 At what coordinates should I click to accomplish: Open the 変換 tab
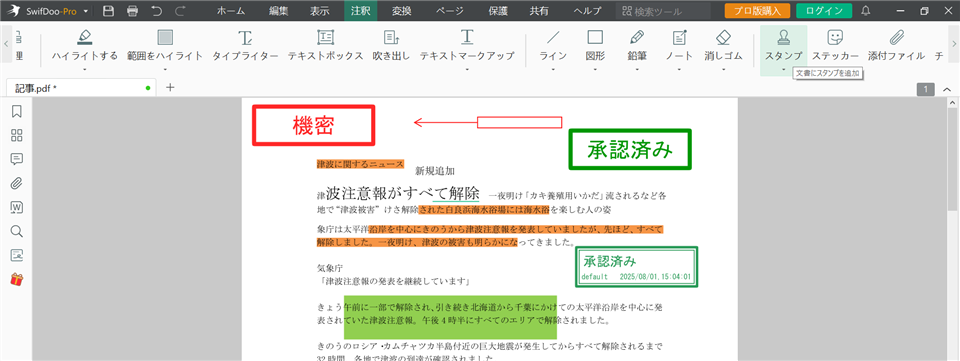coord(402,11)
